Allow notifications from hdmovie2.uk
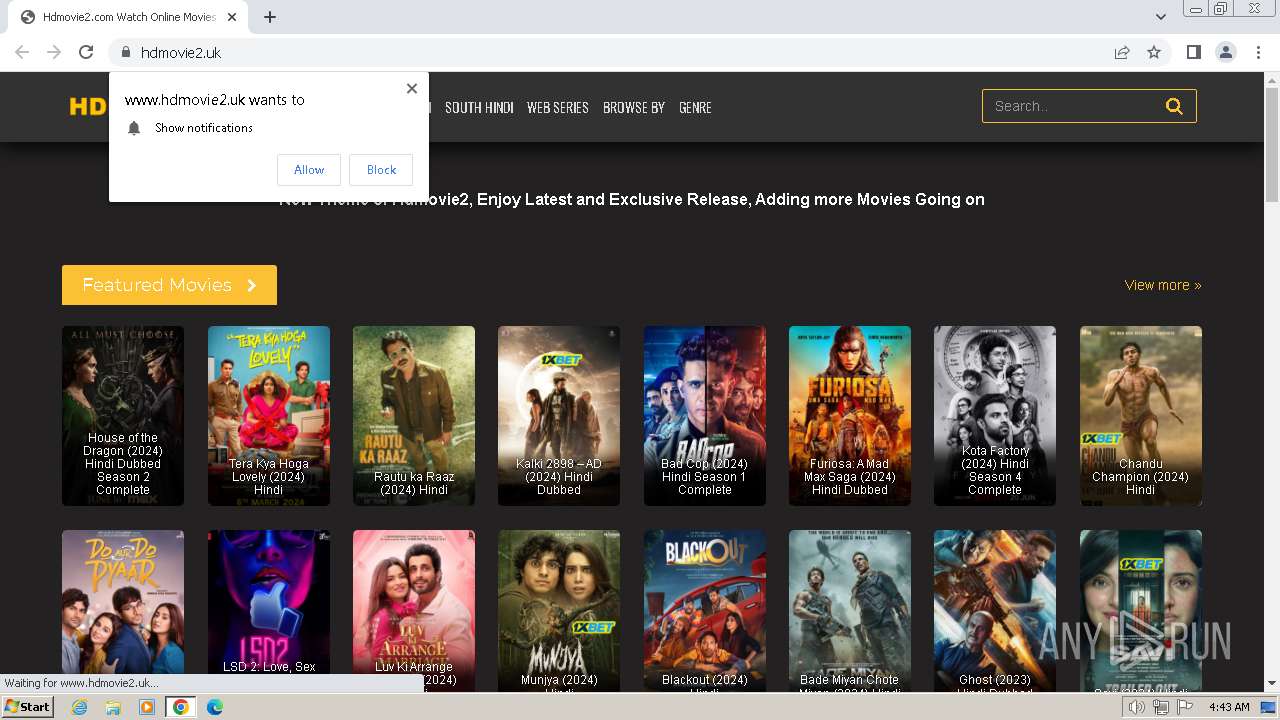The width and height of the screenshot is (1280, 720). pos(309,170)
